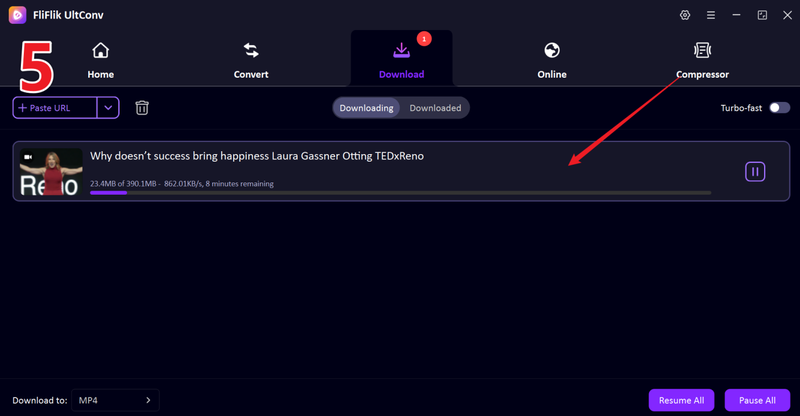
Task: Click the Resume All button
Action: point(681,400)
